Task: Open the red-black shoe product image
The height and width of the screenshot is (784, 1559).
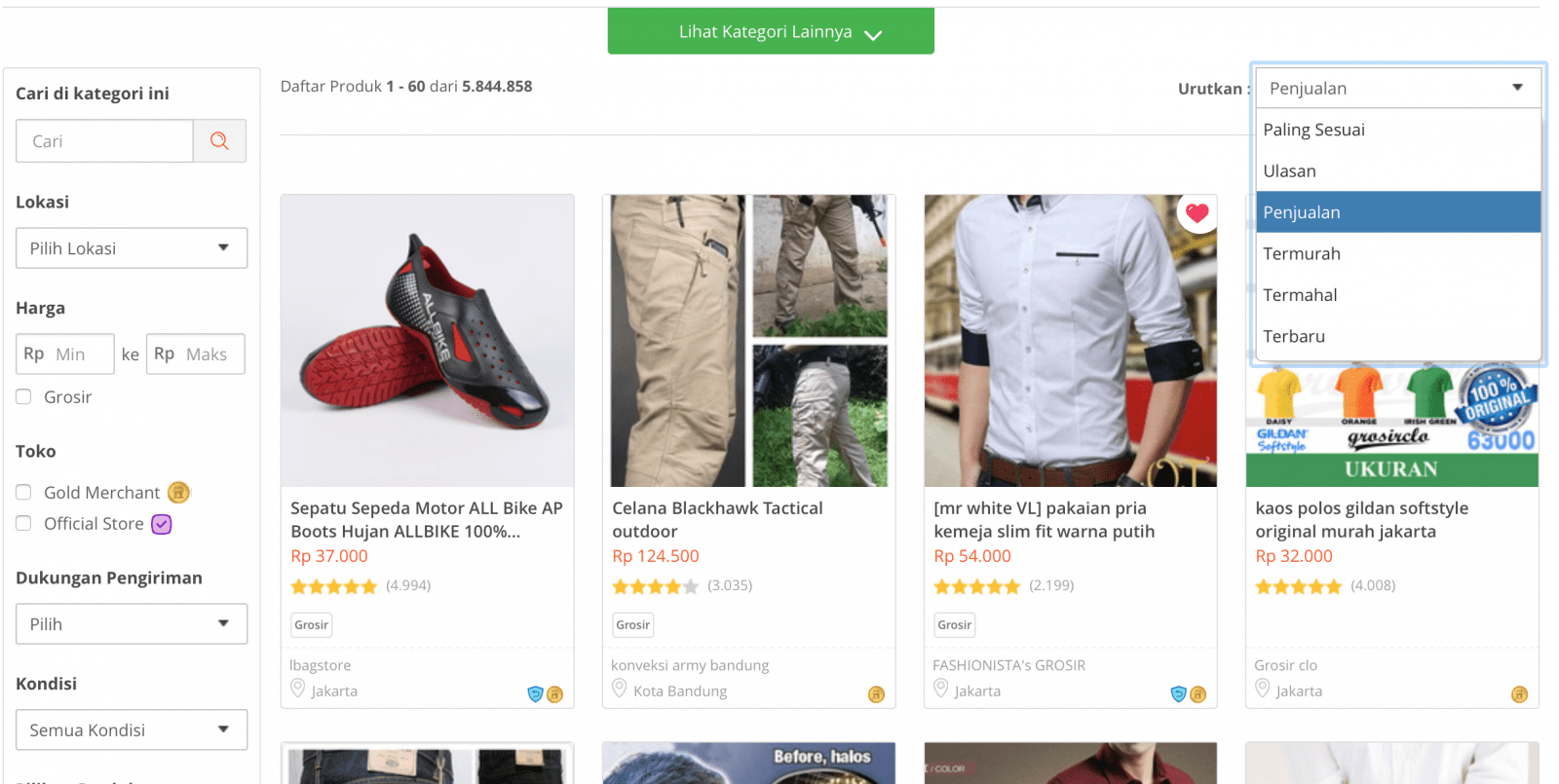Action: coord(428,341)
